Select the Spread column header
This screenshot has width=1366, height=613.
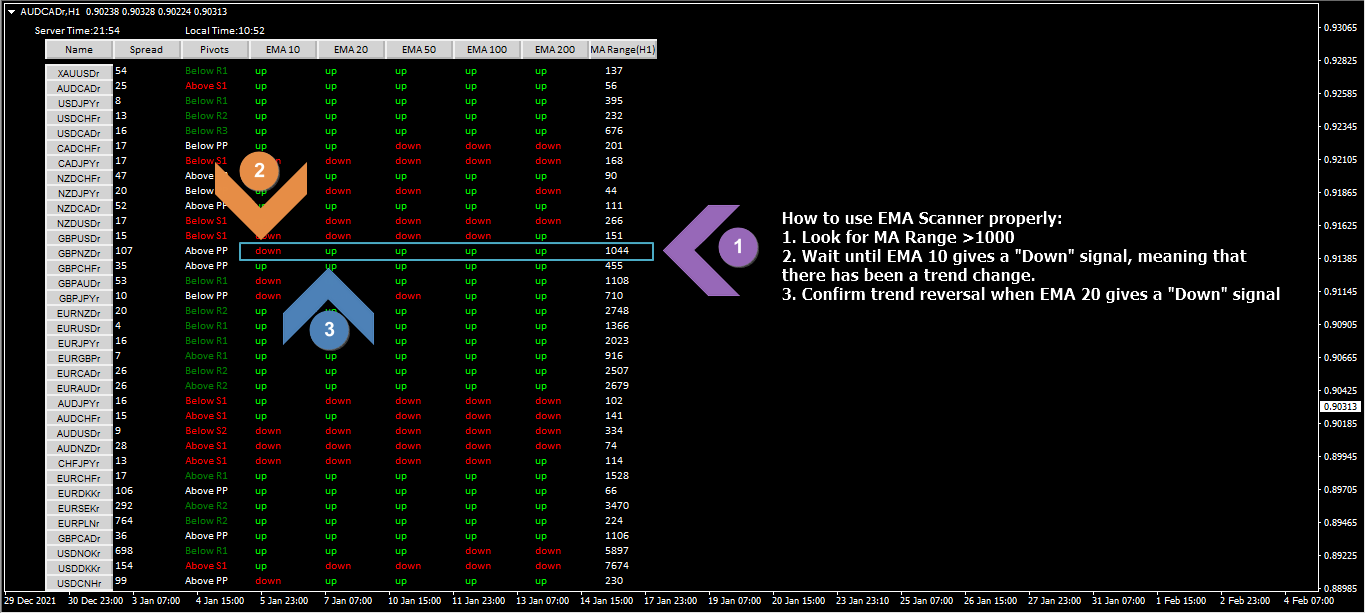(x=146, y=49)
